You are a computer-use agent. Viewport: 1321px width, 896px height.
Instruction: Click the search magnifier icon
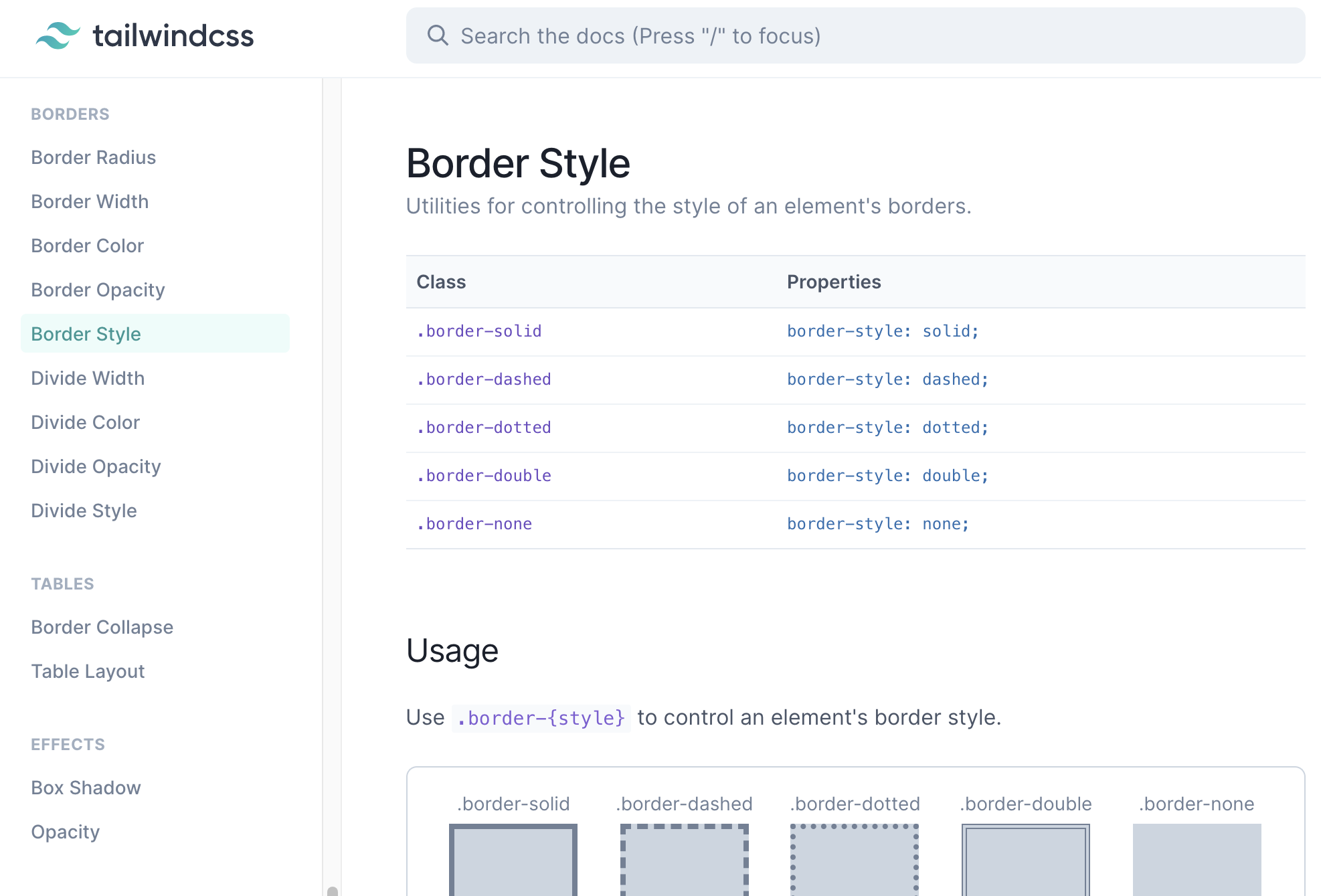pyautogui.click(x=438, y=35)
